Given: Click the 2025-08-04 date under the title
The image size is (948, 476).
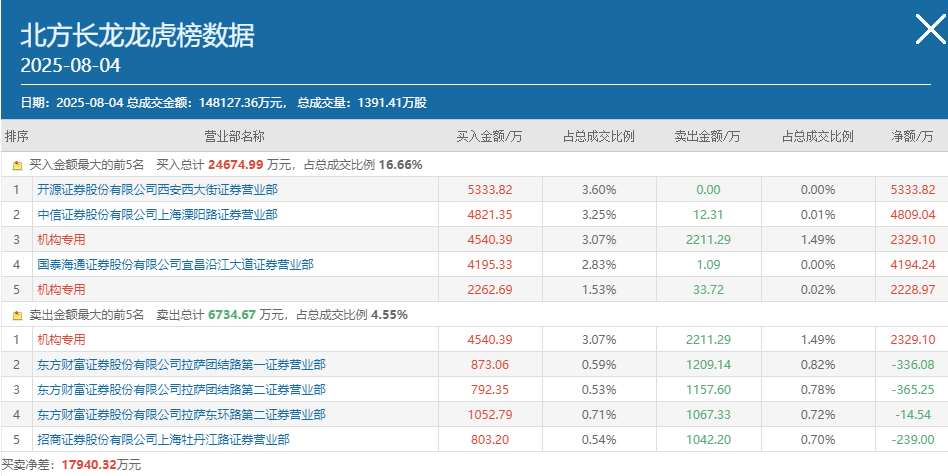Looking at the screenshot, I should pos(71,65).
